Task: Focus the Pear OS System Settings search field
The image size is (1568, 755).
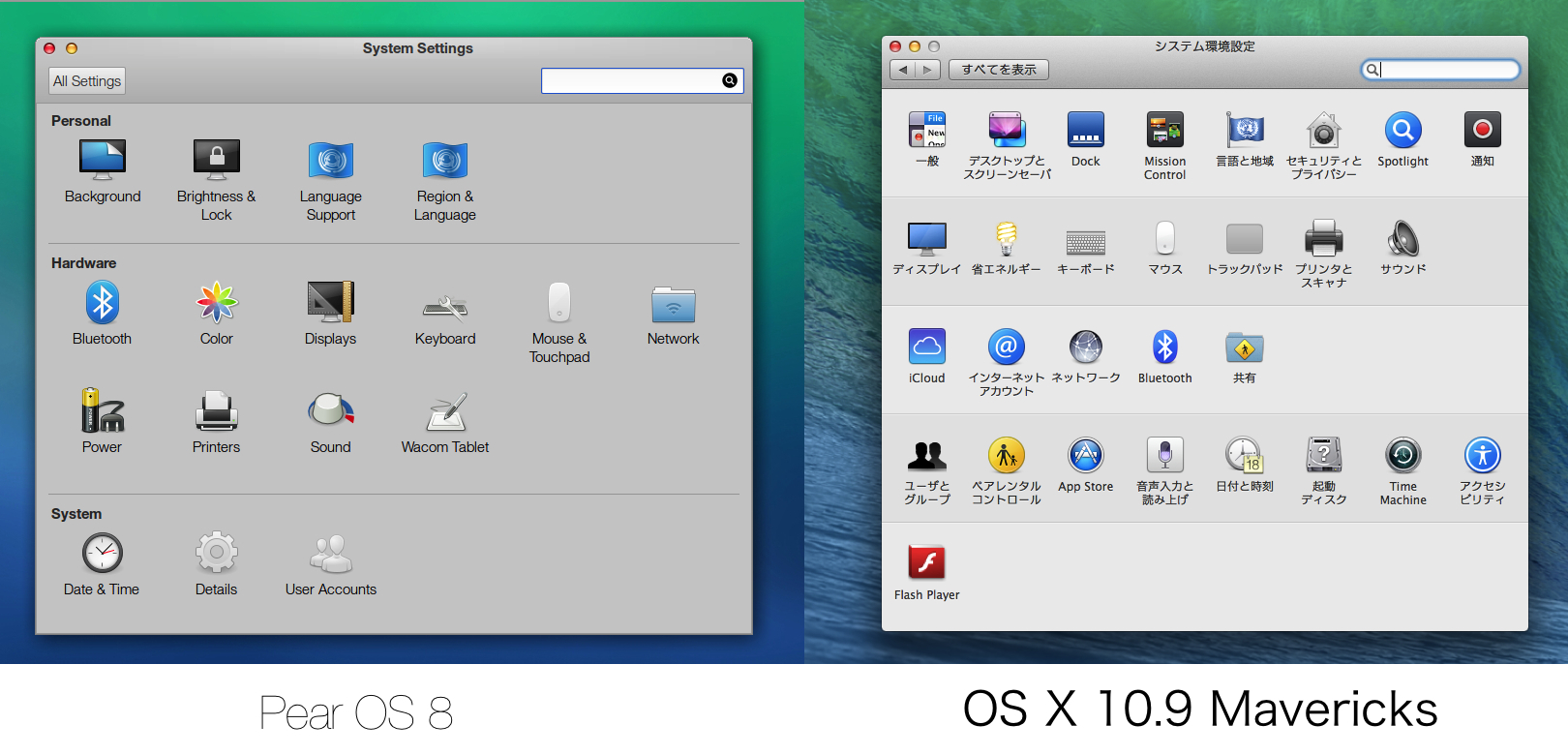Action: coord(643,80)
